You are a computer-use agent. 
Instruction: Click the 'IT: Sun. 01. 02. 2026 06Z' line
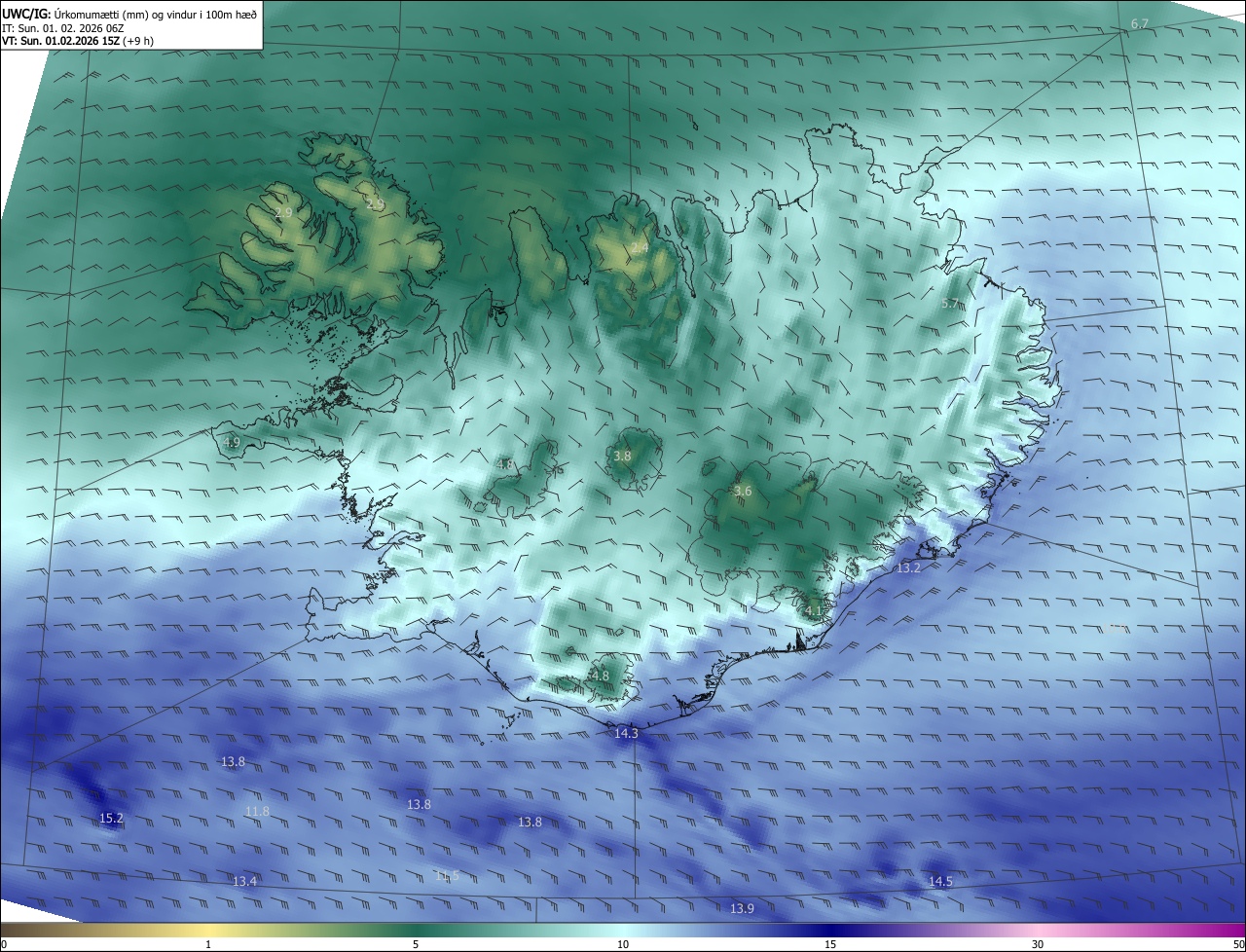[61, 27]
